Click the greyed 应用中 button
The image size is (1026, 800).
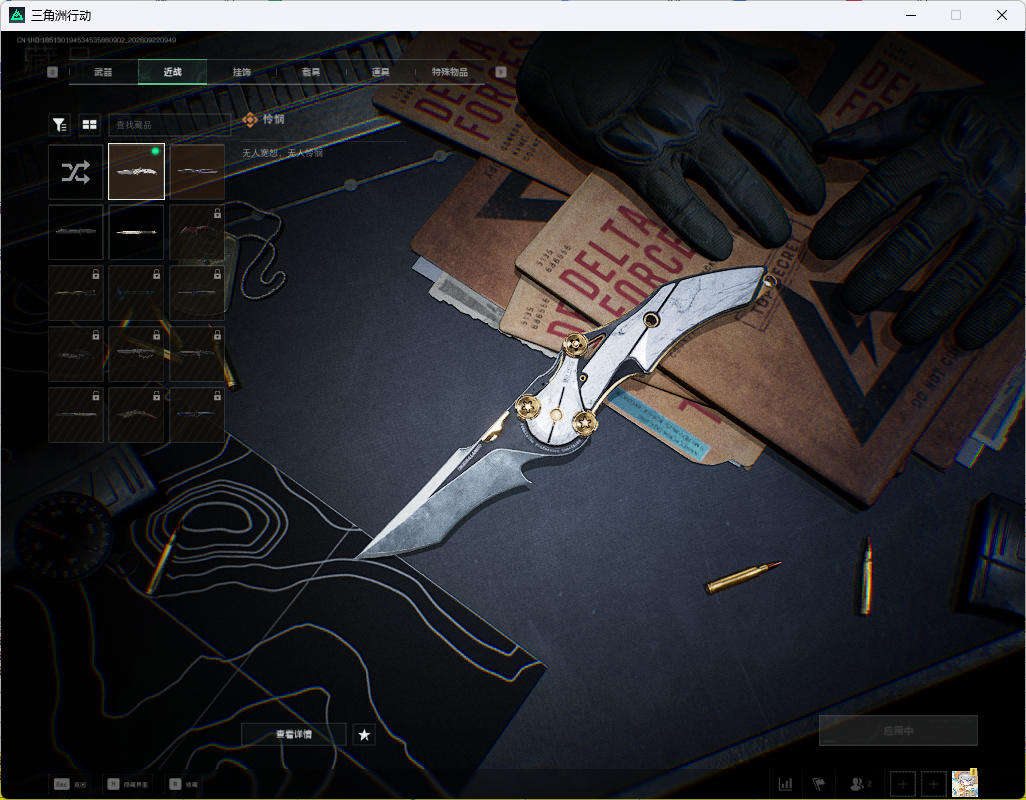tap(898, 731)
